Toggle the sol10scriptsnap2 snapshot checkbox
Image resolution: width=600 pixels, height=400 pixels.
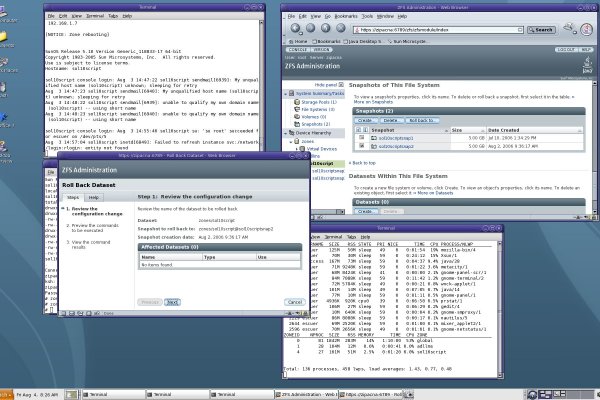(x=360, y=147)
